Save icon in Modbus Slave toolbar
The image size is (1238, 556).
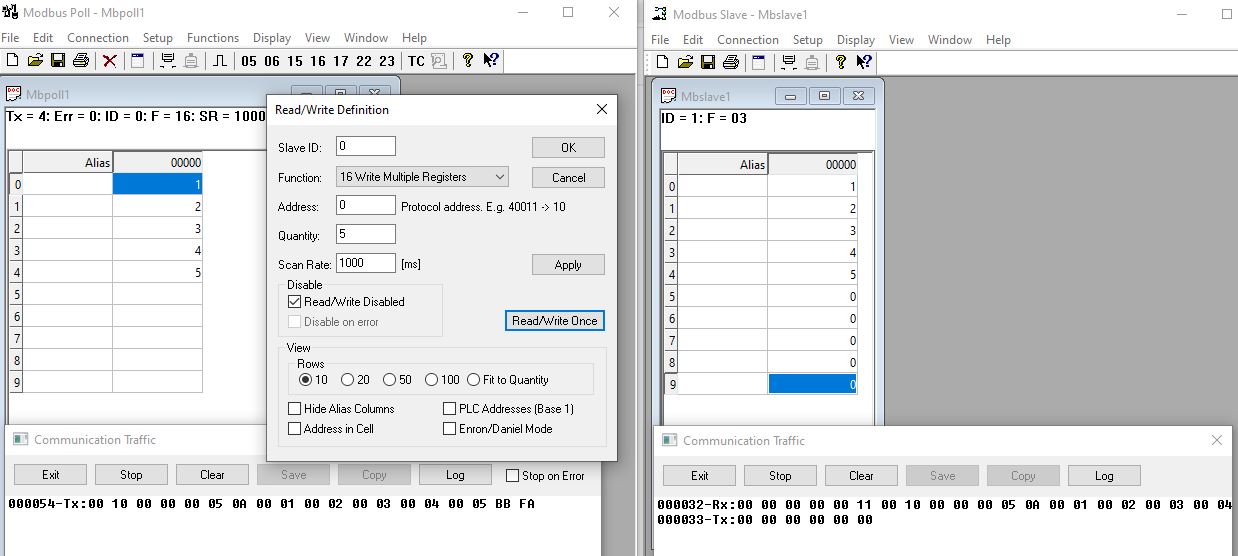tap(708, 62)
